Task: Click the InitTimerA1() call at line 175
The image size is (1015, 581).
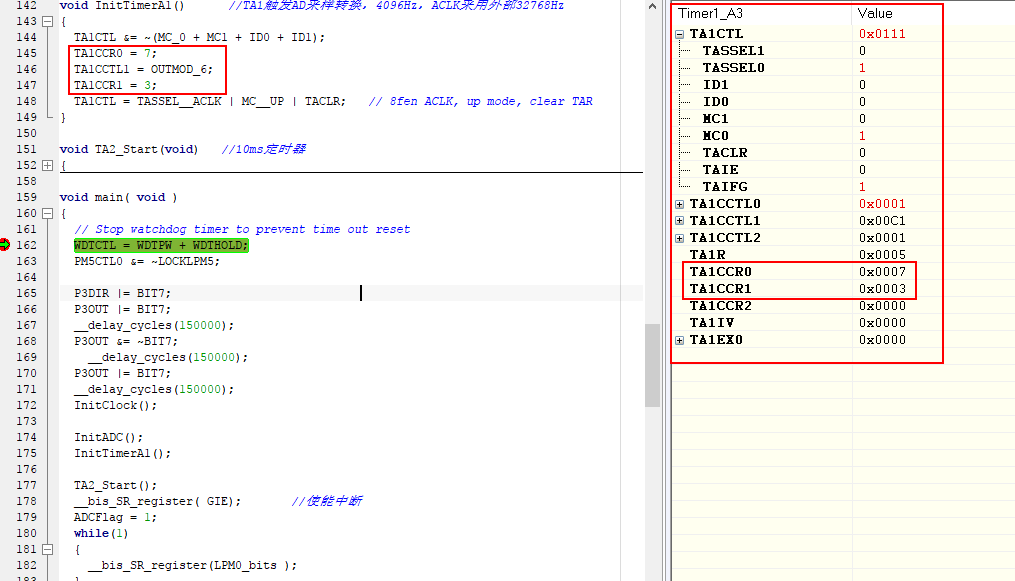Action: pos(122,453)
